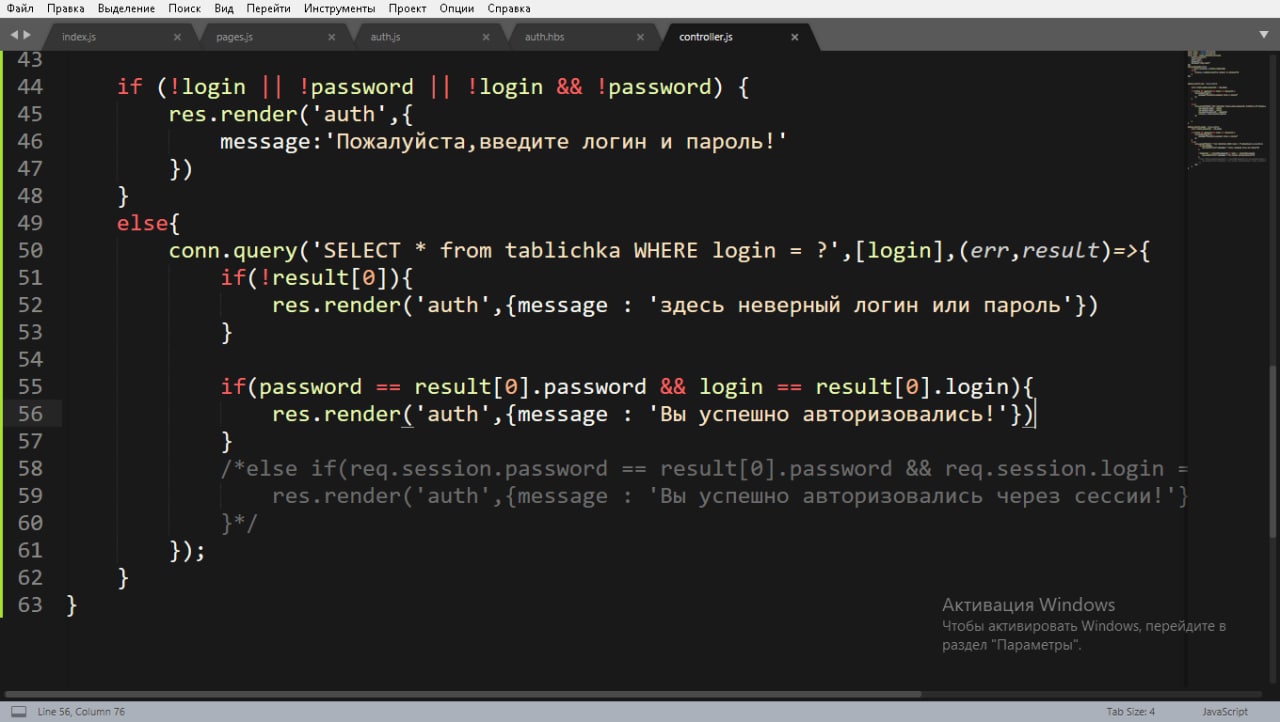Open the Поиск menu

(x=184, y=8)
